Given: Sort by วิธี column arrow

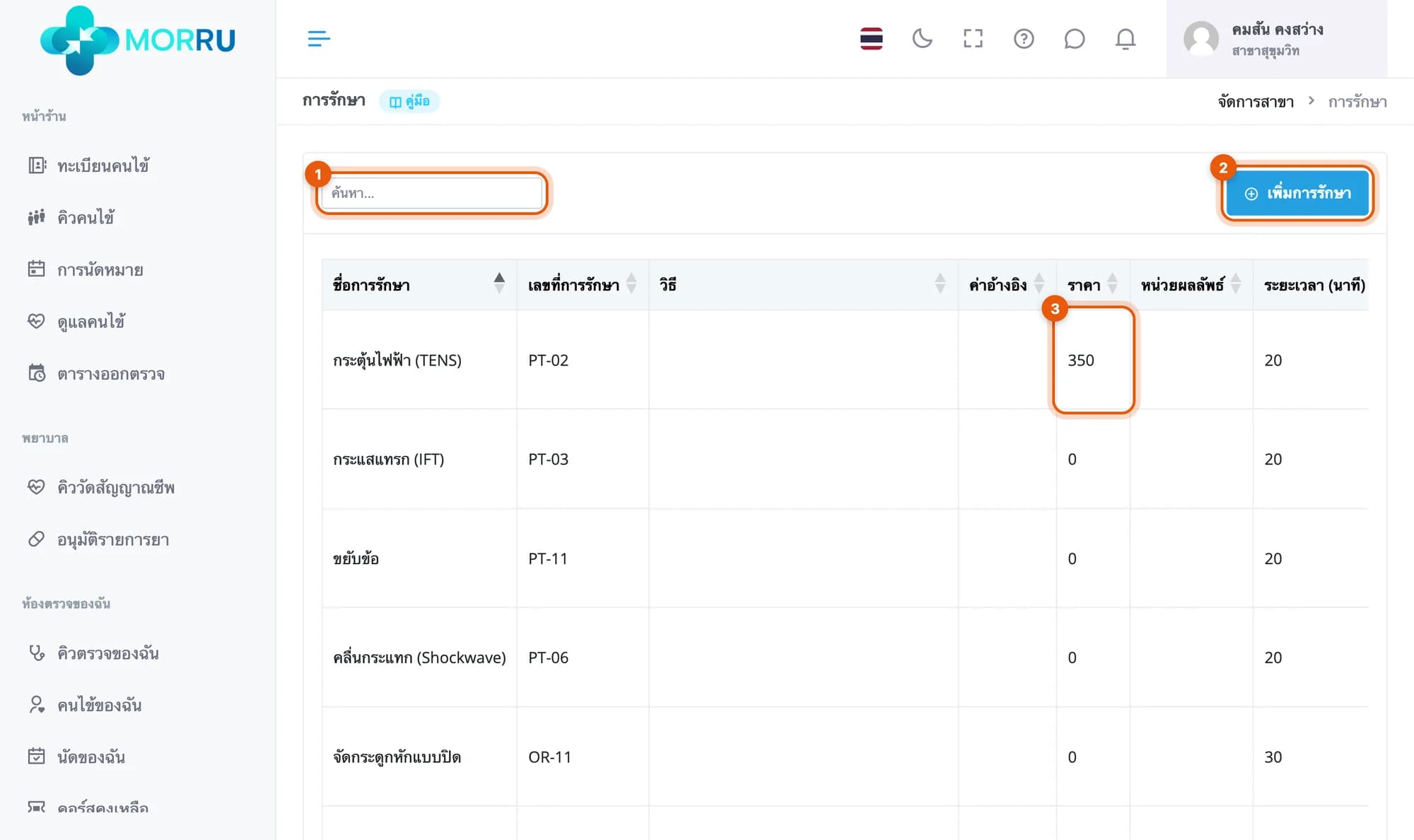Looking at the screenshot, I should pyautogui.click(x=940, y=284).
